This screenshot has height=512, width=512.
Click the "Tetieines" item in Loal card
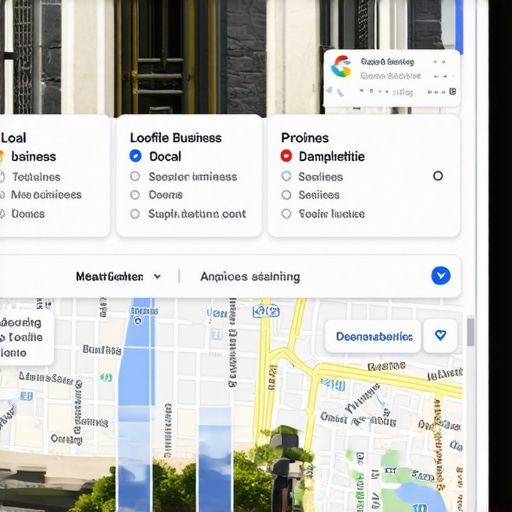tap(36, 177)
